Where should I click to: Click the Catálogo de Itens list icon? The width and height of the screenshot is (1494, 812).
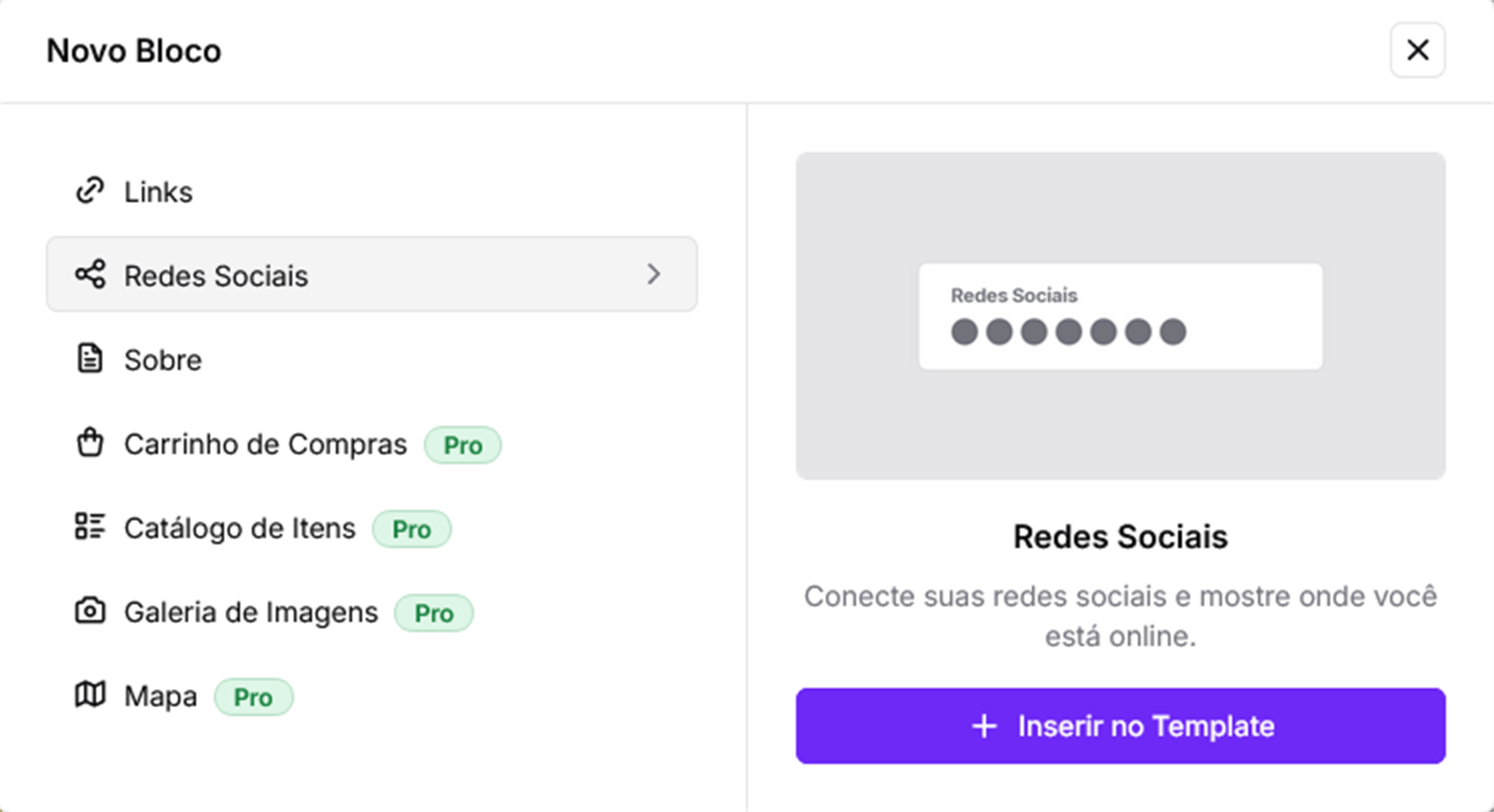90,527
